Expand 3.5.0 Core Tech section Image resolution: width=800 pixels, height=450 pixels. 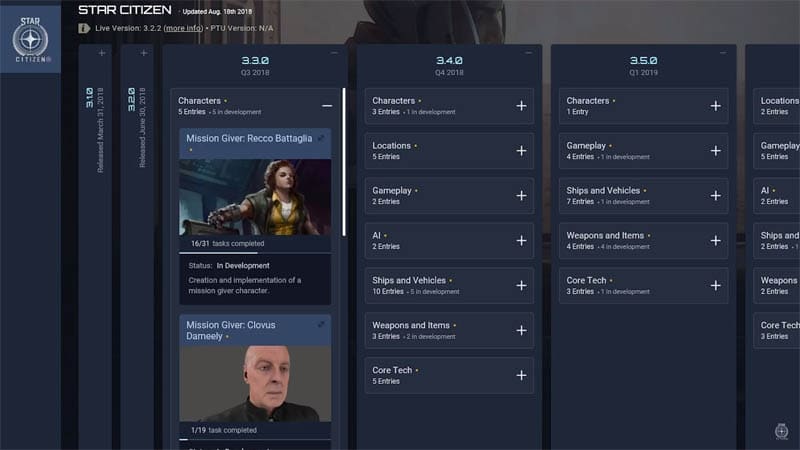(x=715, y=285)
